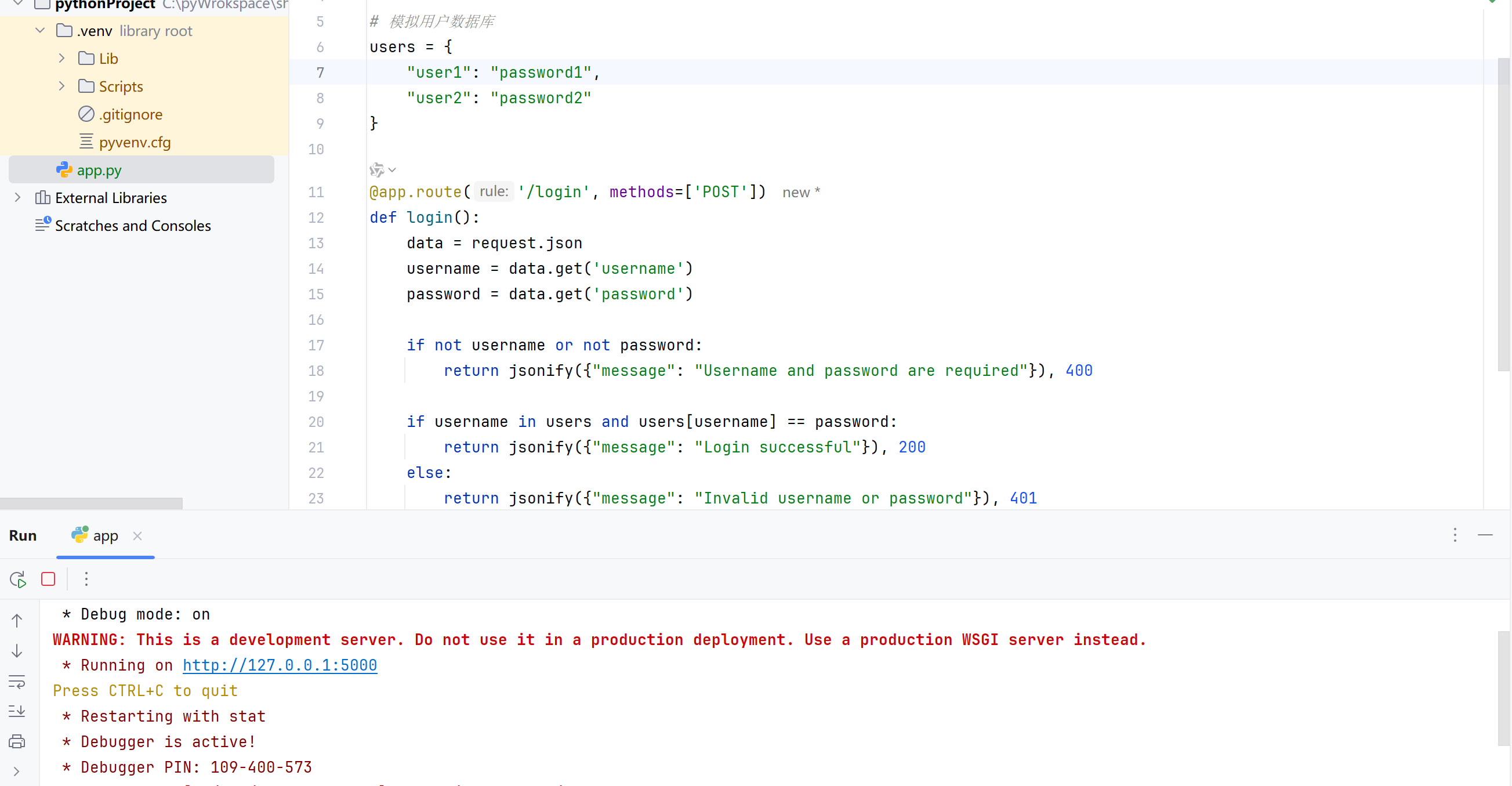The height and width of the screenshot is (786, 1512).
Task: Expand the Lib folder
Action: point(61,58)
